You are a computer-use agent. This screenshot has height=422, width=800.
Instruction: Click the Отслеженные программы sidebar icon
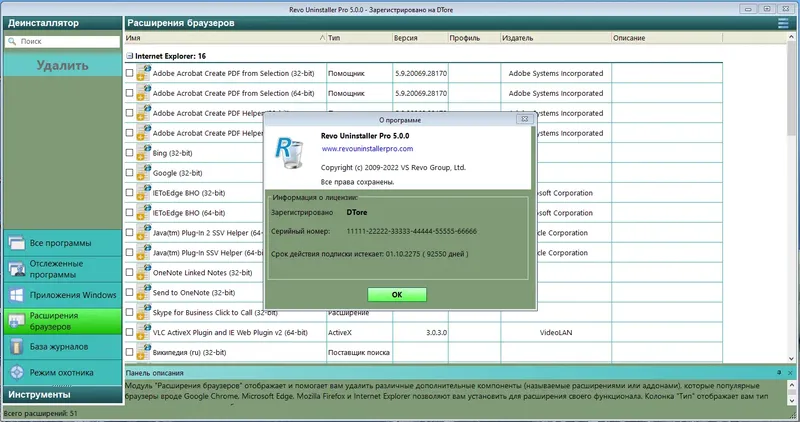click(x=16, y=269)
